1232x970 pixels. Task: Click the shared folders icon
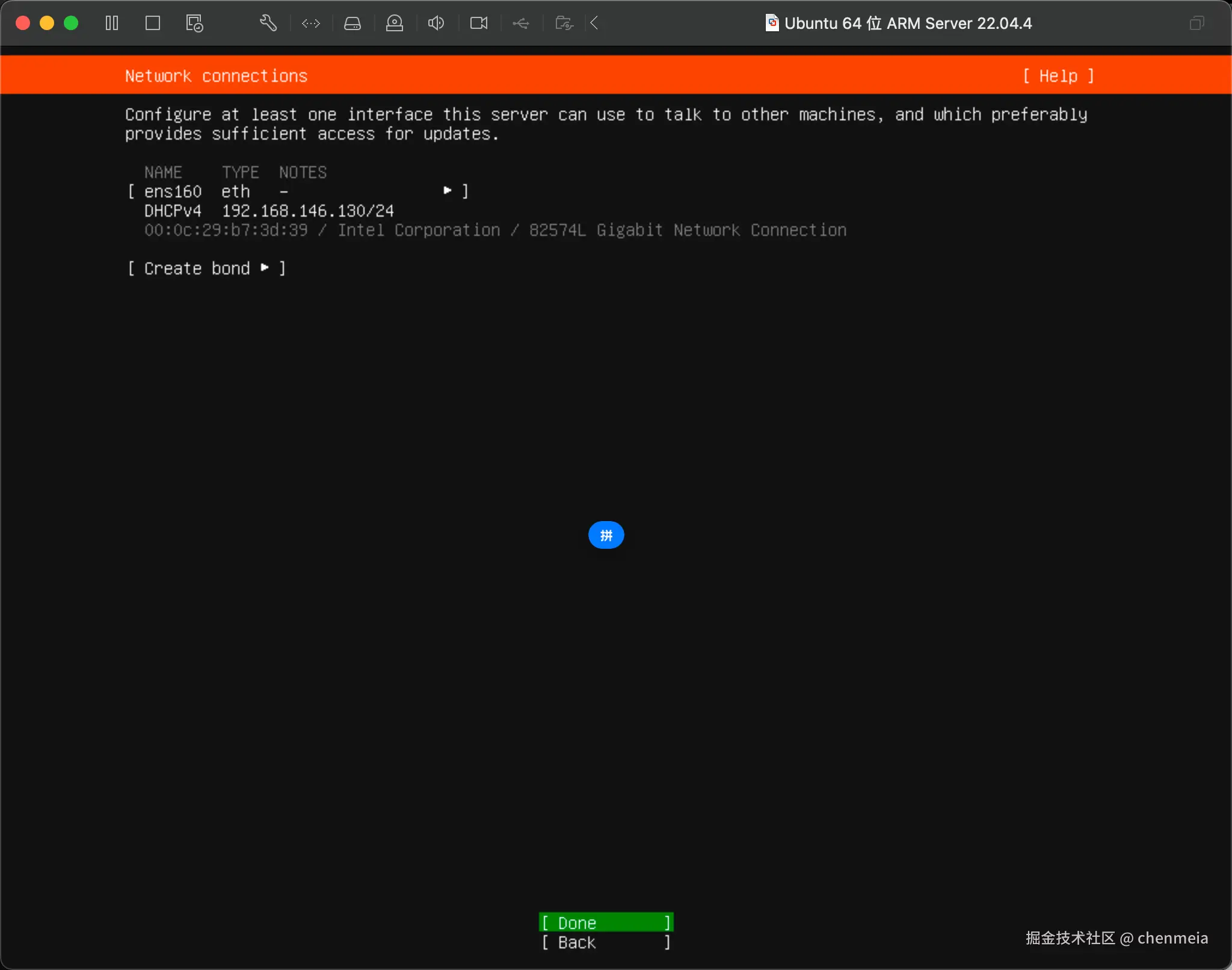point(564,23)
